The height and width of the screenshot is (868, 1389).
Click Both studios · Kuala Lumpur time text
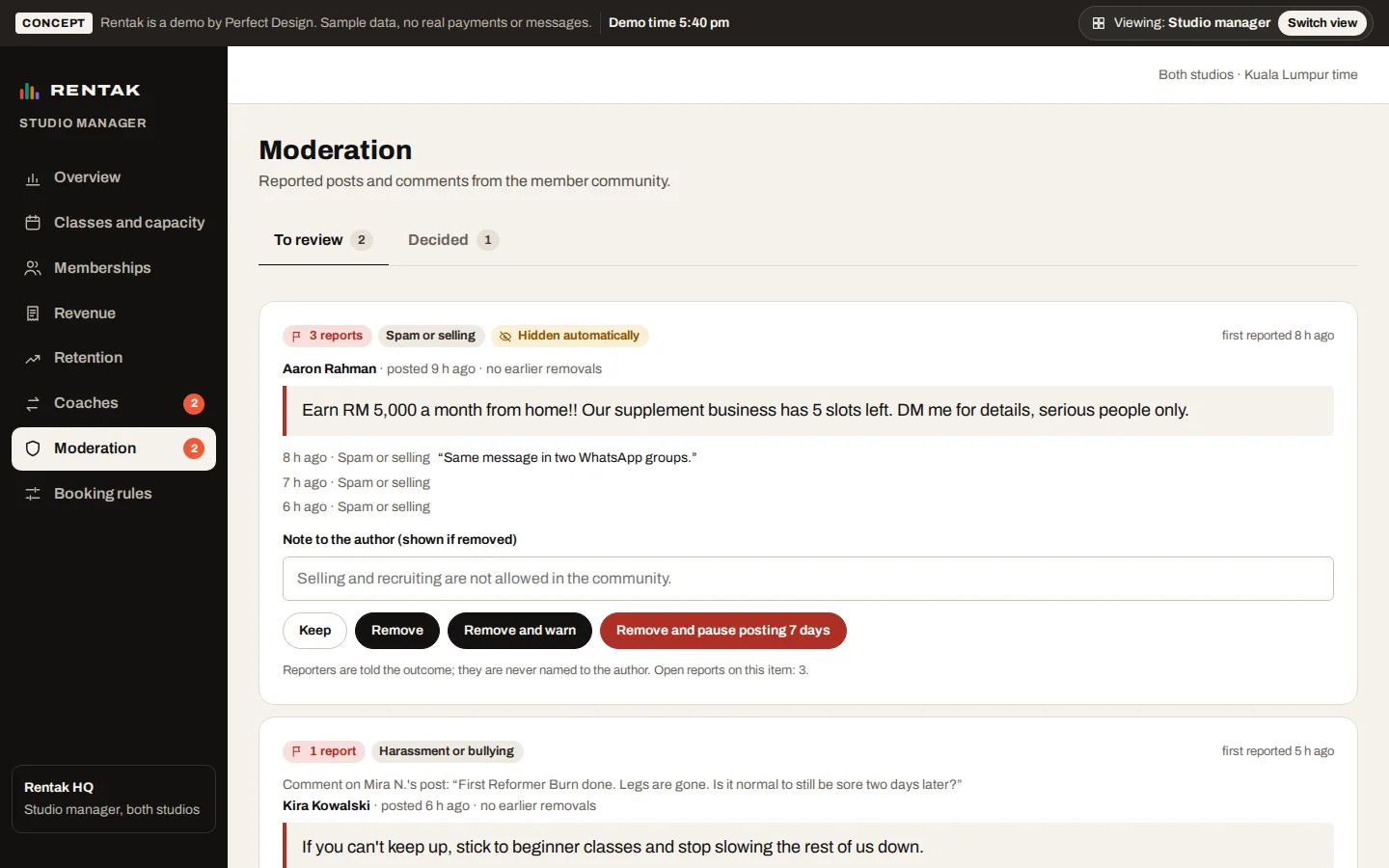click(1258, 75)
